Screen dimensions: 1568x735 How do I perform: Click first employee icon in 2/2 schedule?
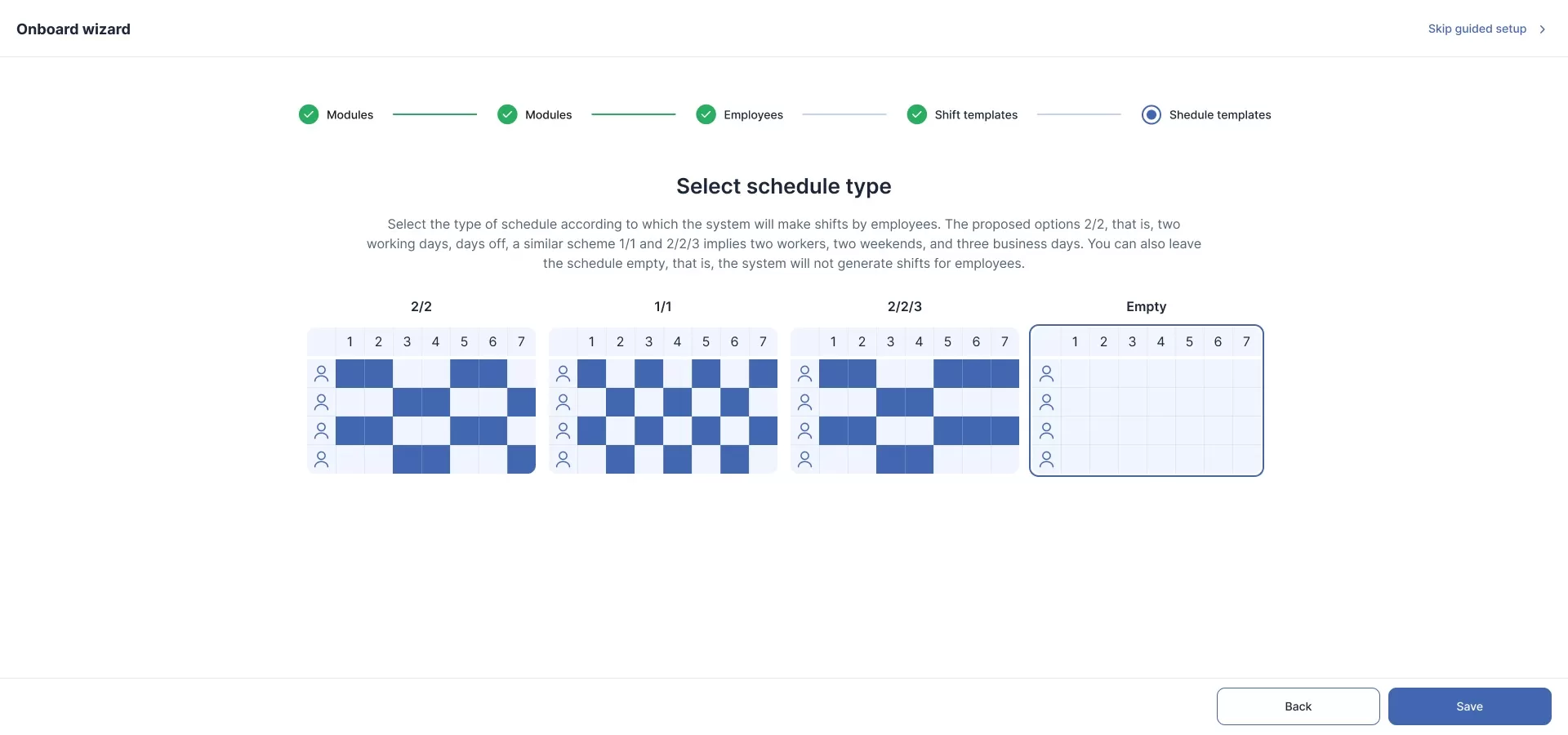click(321, 374)
